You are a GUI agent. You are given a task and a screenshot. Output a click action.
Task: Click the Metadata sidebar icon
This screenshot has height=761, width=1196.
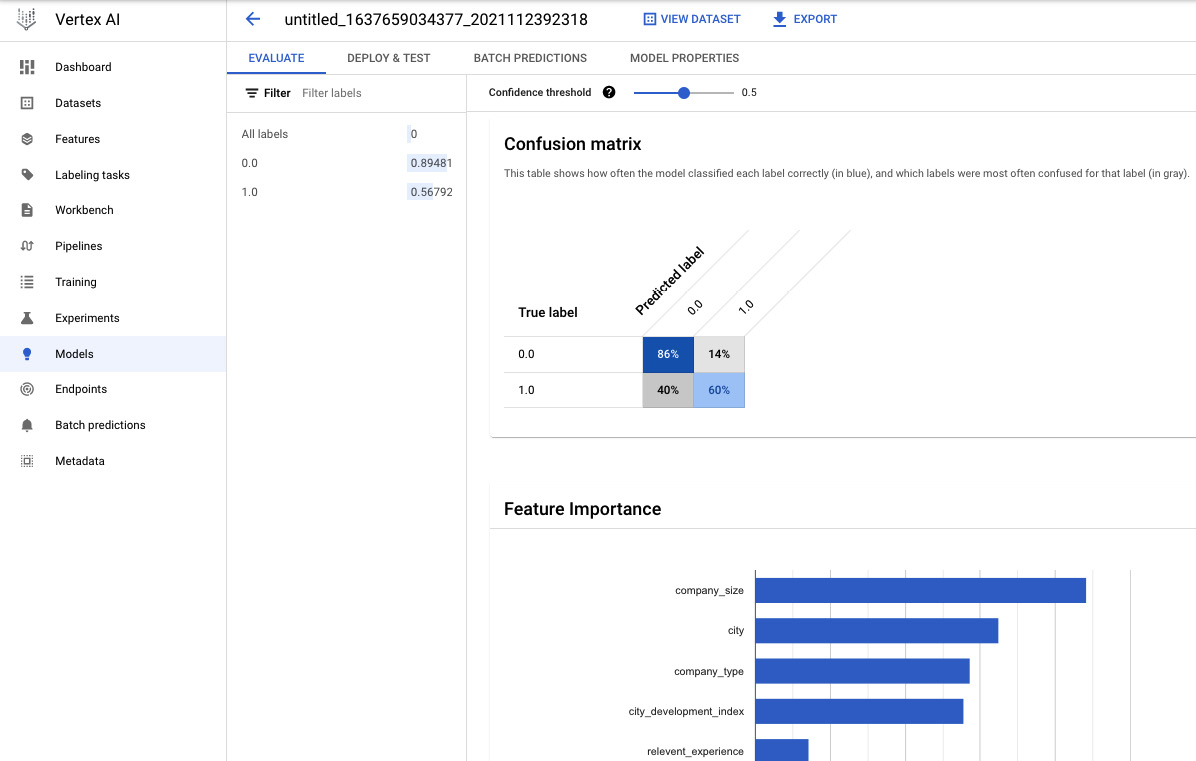(x=27, y=461)
